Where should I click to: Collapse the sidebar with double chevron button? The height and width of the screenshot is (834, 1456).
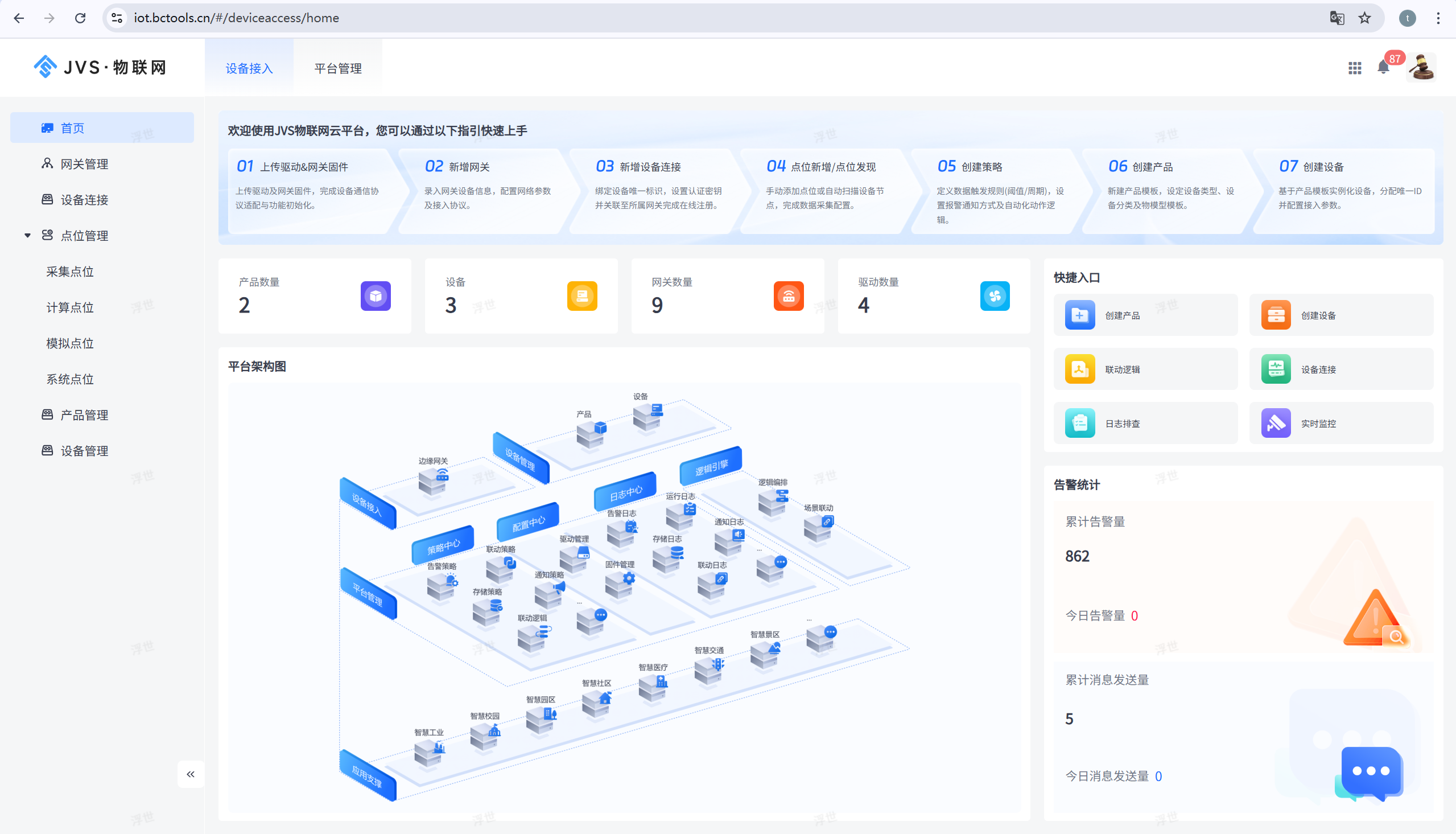pos(191,774)
